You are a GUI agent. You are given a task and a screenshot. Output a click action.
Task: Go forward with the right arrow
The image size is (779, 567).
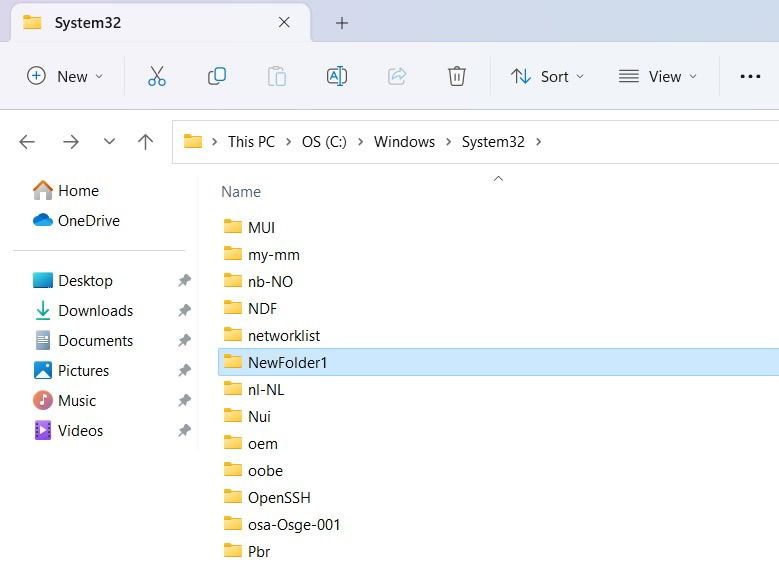(x=71, y=142)
